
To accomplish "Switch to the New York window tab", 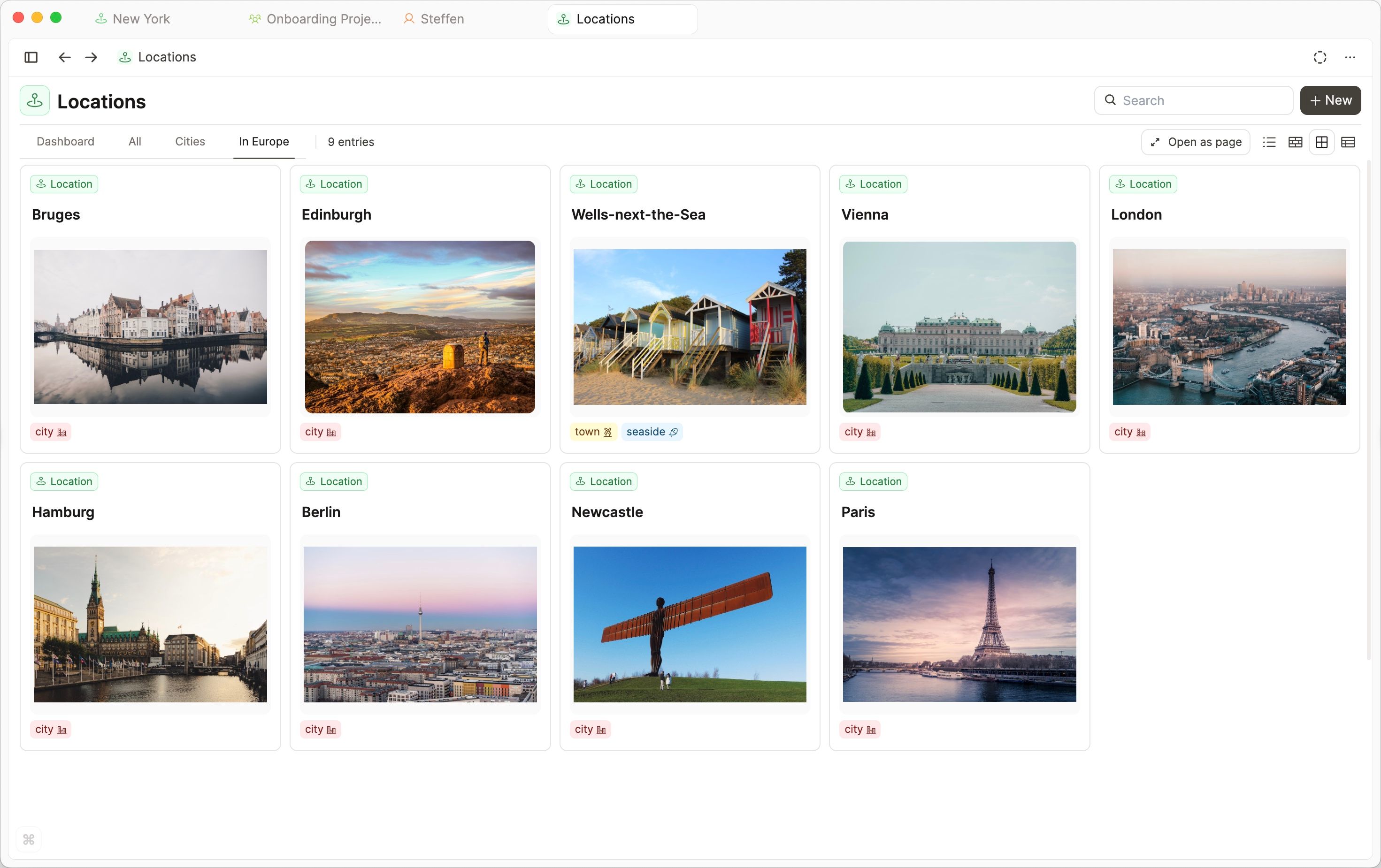I will tap(141, 19).
